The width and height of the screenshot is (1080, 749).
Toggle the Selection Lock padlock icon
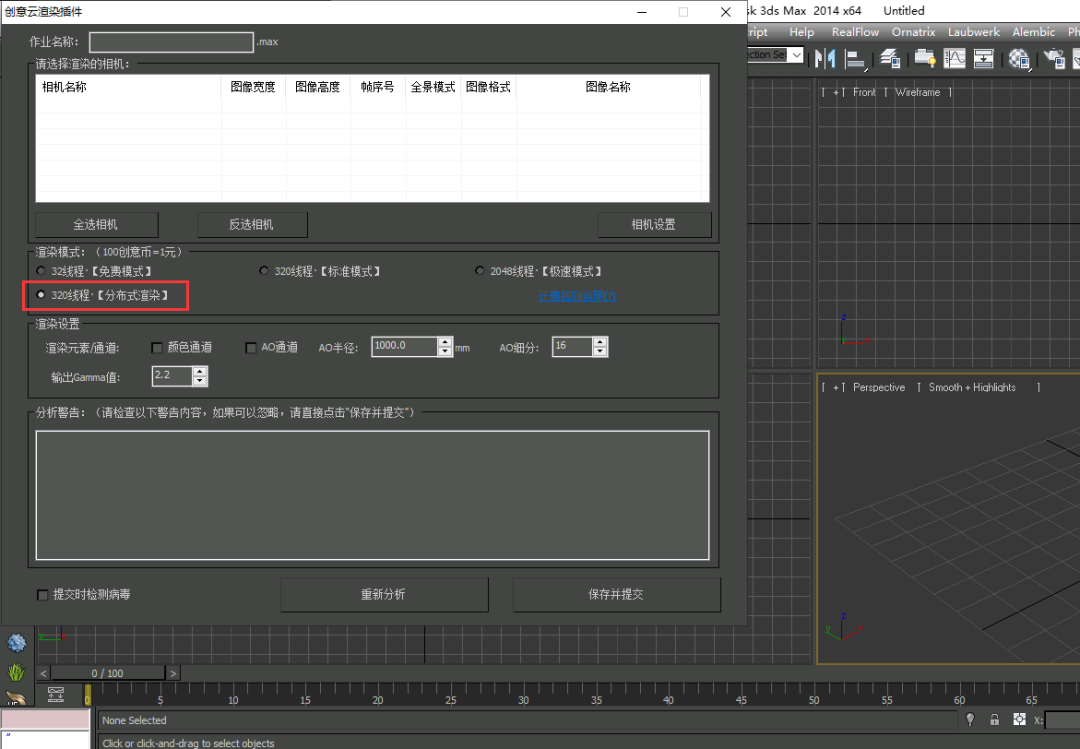[x=994, y=720]
